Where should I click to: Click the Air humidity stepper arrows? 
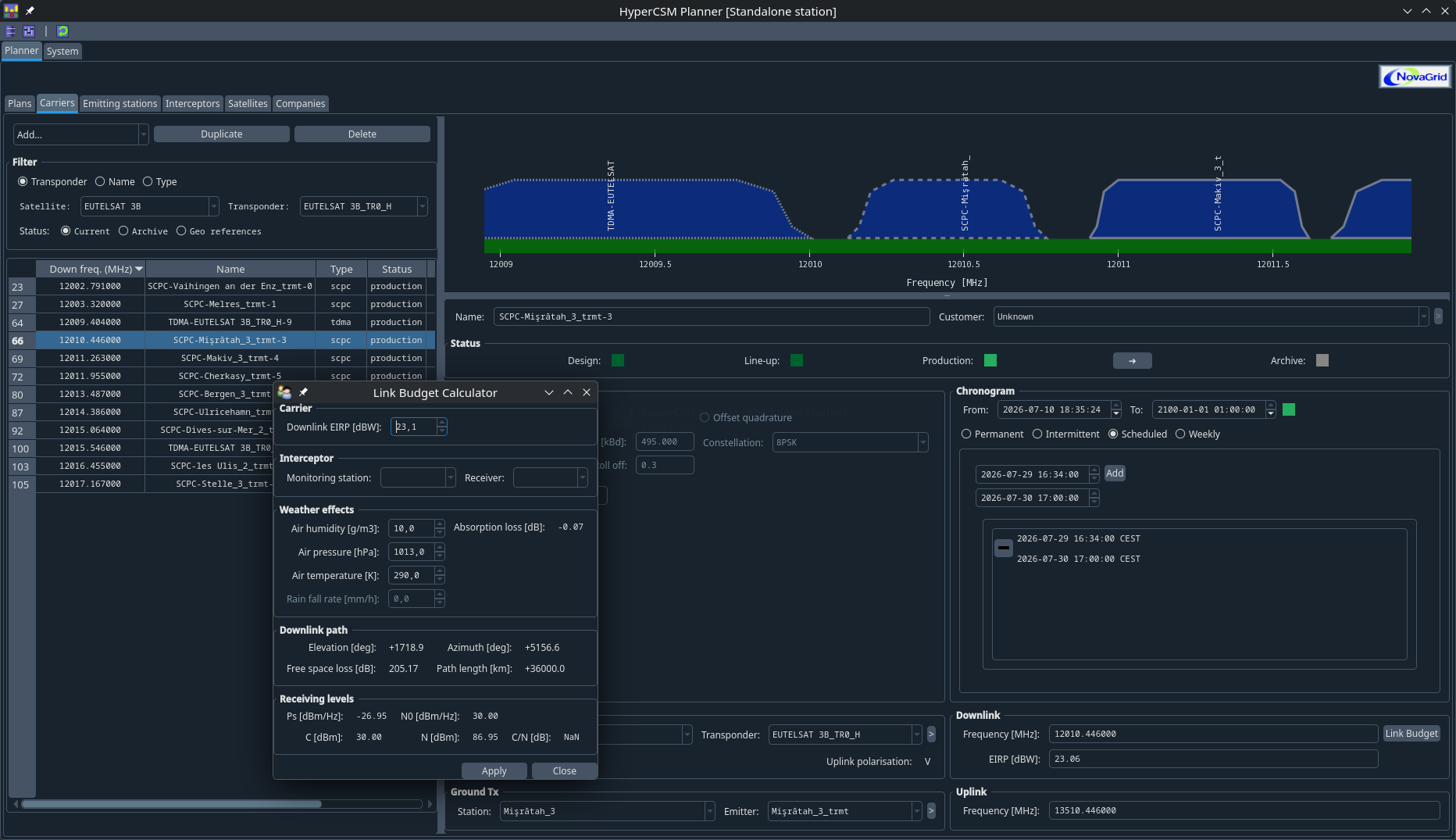(x=439, y=528)
